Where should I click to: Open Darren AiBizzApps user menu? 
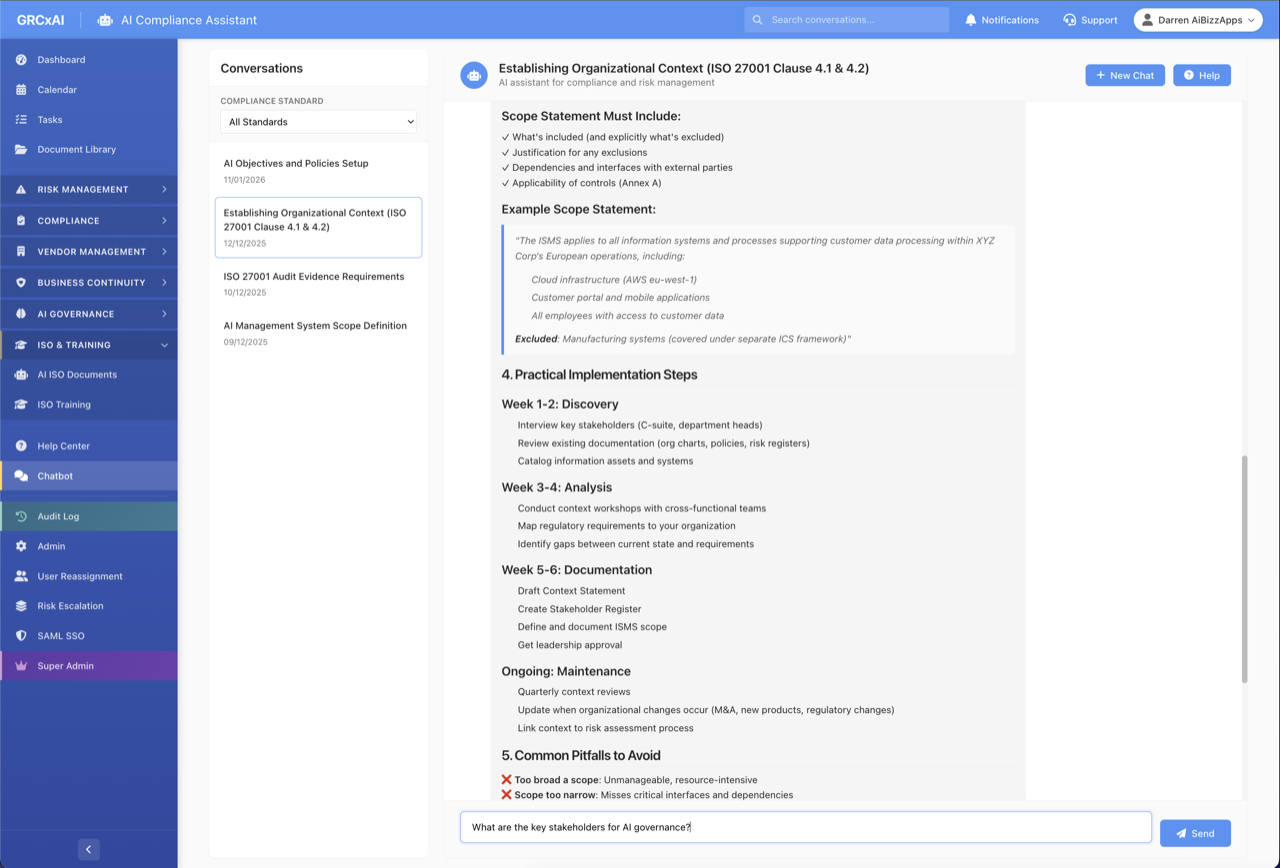[x=1197, y=20]
